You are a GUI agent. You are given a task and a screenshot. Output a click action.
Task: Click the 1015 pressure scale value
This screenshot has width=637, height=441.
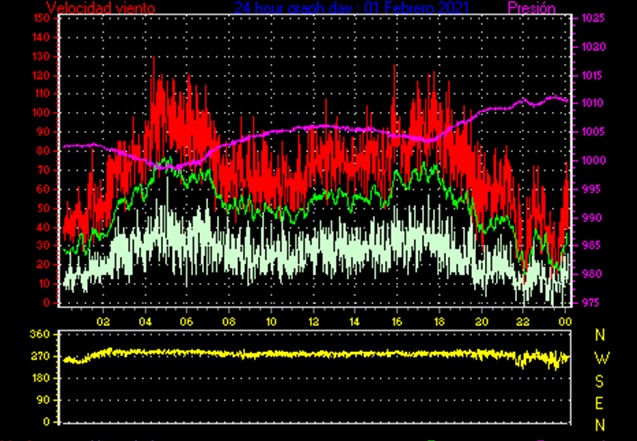point(593,76)
